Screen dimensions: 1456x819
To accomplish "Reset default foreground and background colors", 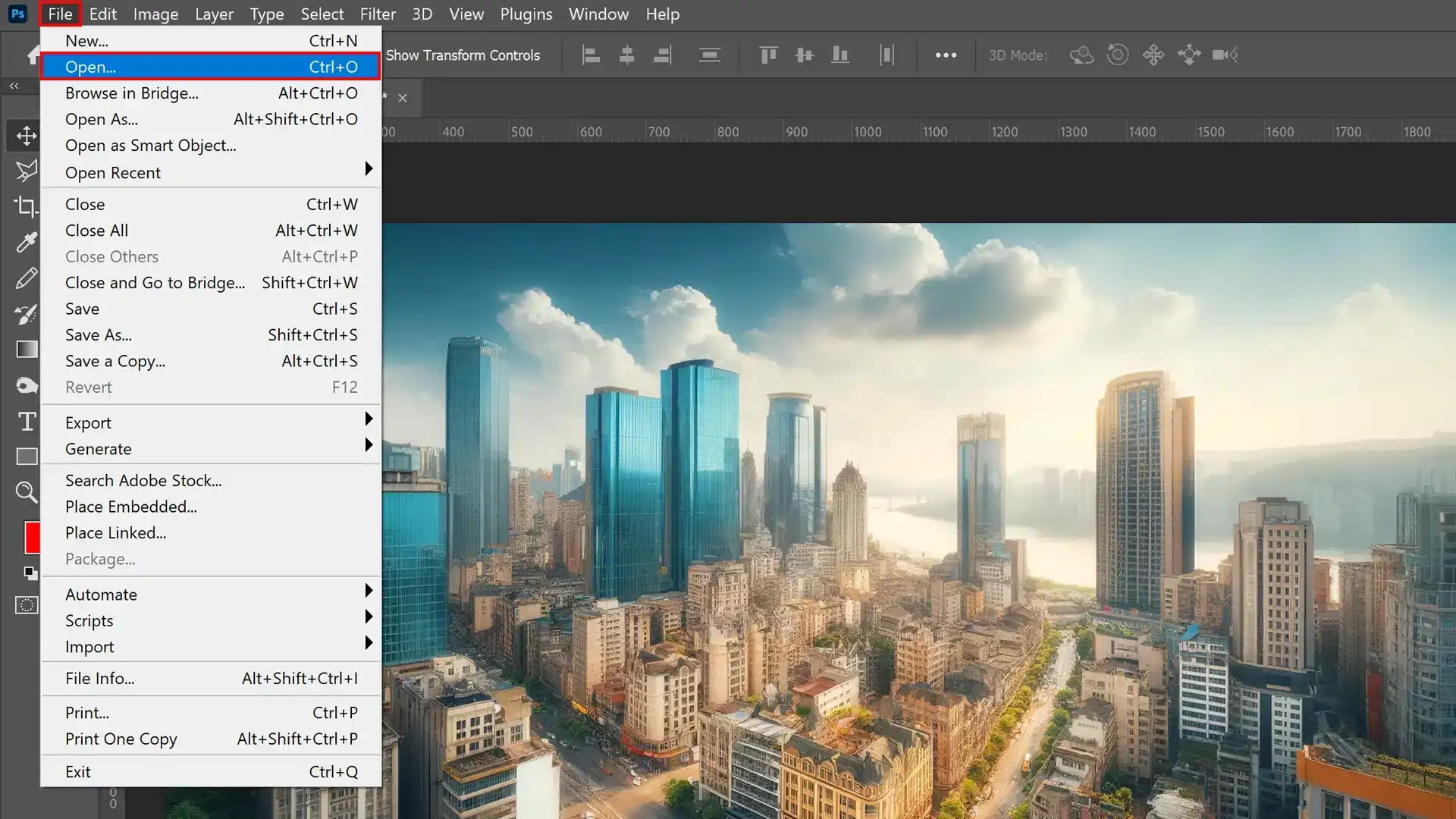I will pos(30,573).
